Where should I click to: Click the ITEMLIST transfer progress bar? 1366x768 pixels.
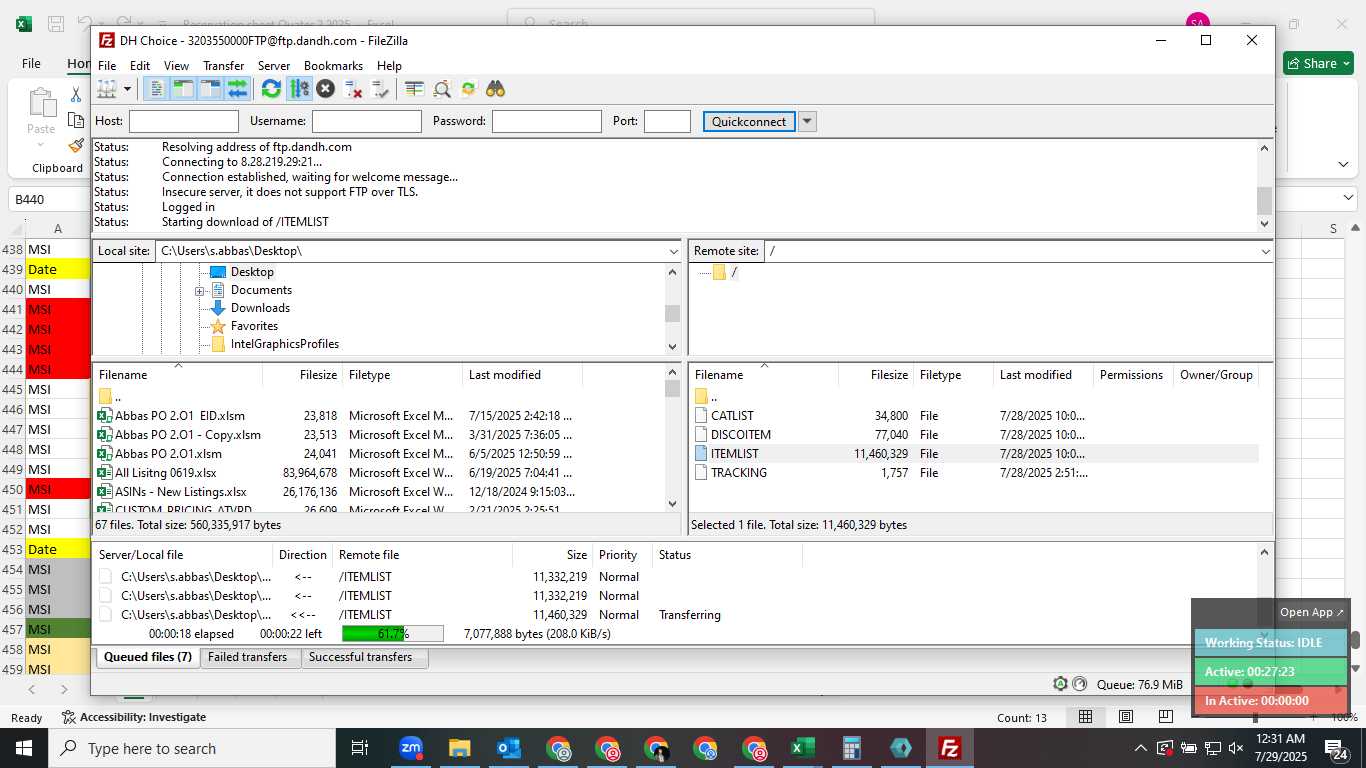pyautogui.click(x=393, y=634)
